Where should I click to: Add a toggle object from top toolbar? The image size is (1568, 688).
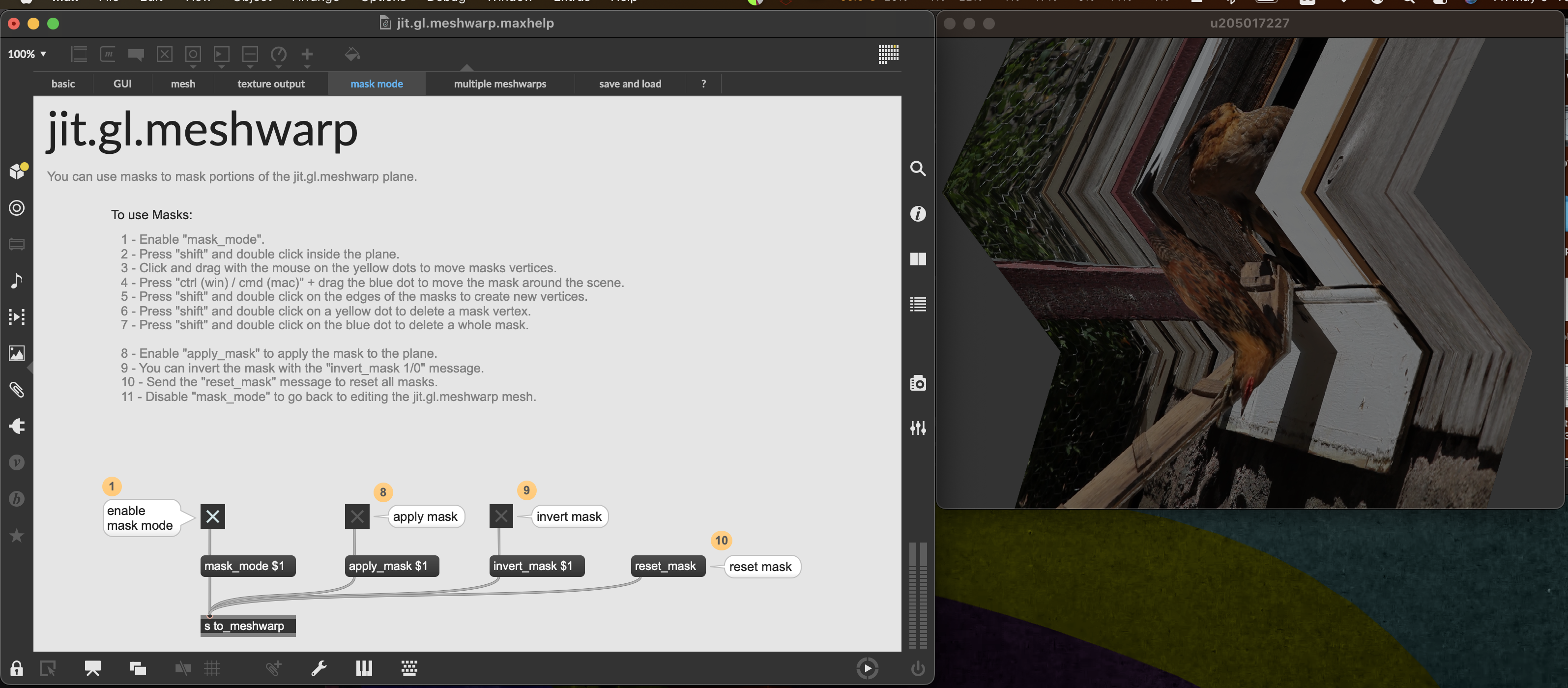tap(164, 54)
